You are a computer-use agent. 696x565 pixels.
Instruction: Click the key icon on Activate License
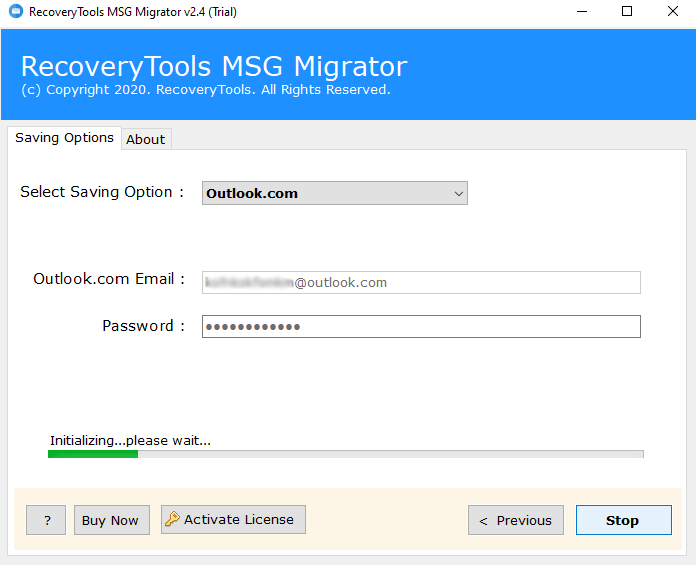(x=172, y=518)
